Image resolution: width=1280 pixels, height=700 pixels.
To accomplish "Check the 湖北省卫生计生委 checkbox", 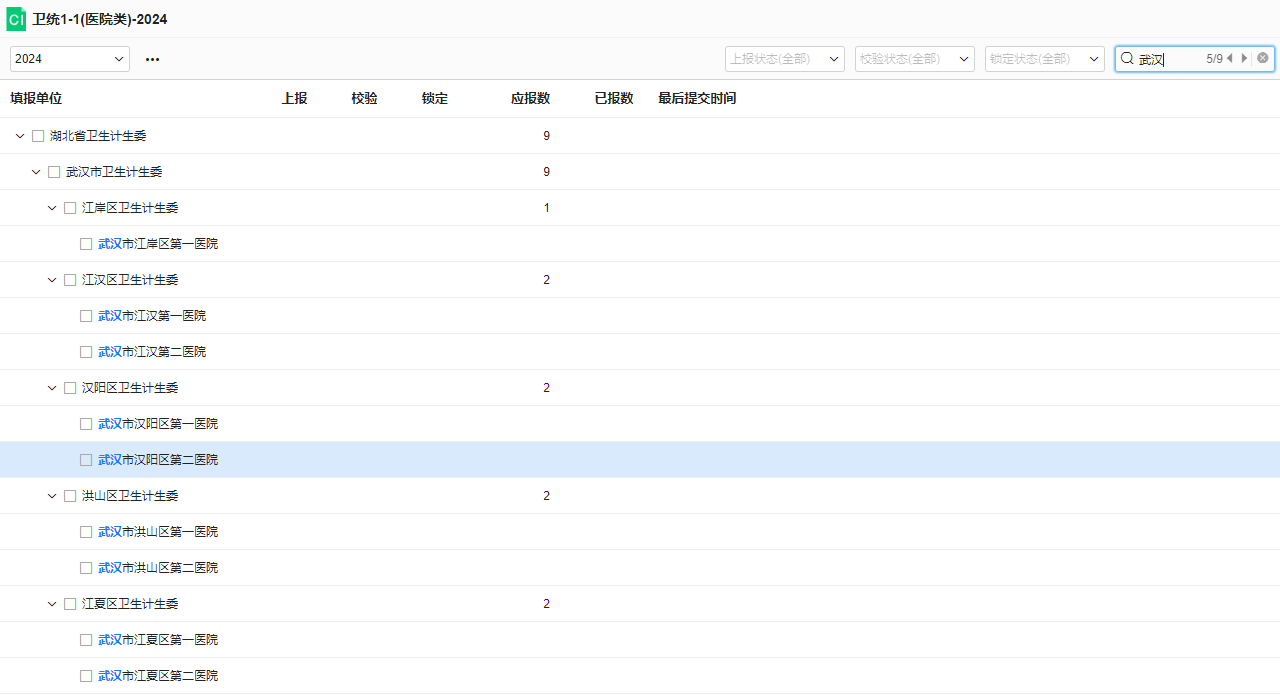I will coord(38,136).
